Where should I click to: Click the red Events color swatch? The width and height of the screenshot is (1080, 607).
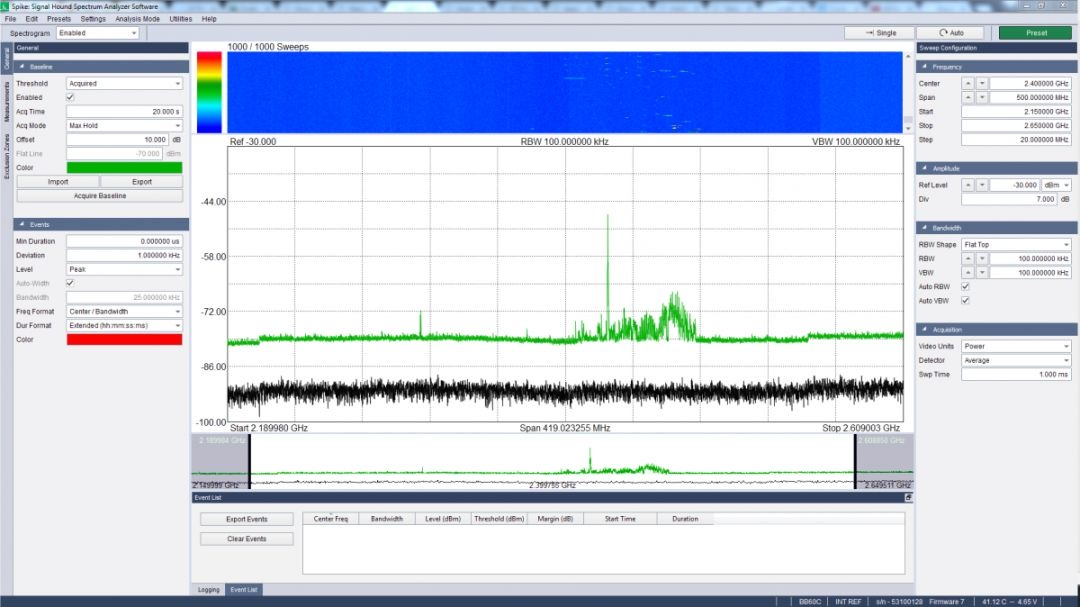click(124, 340)
